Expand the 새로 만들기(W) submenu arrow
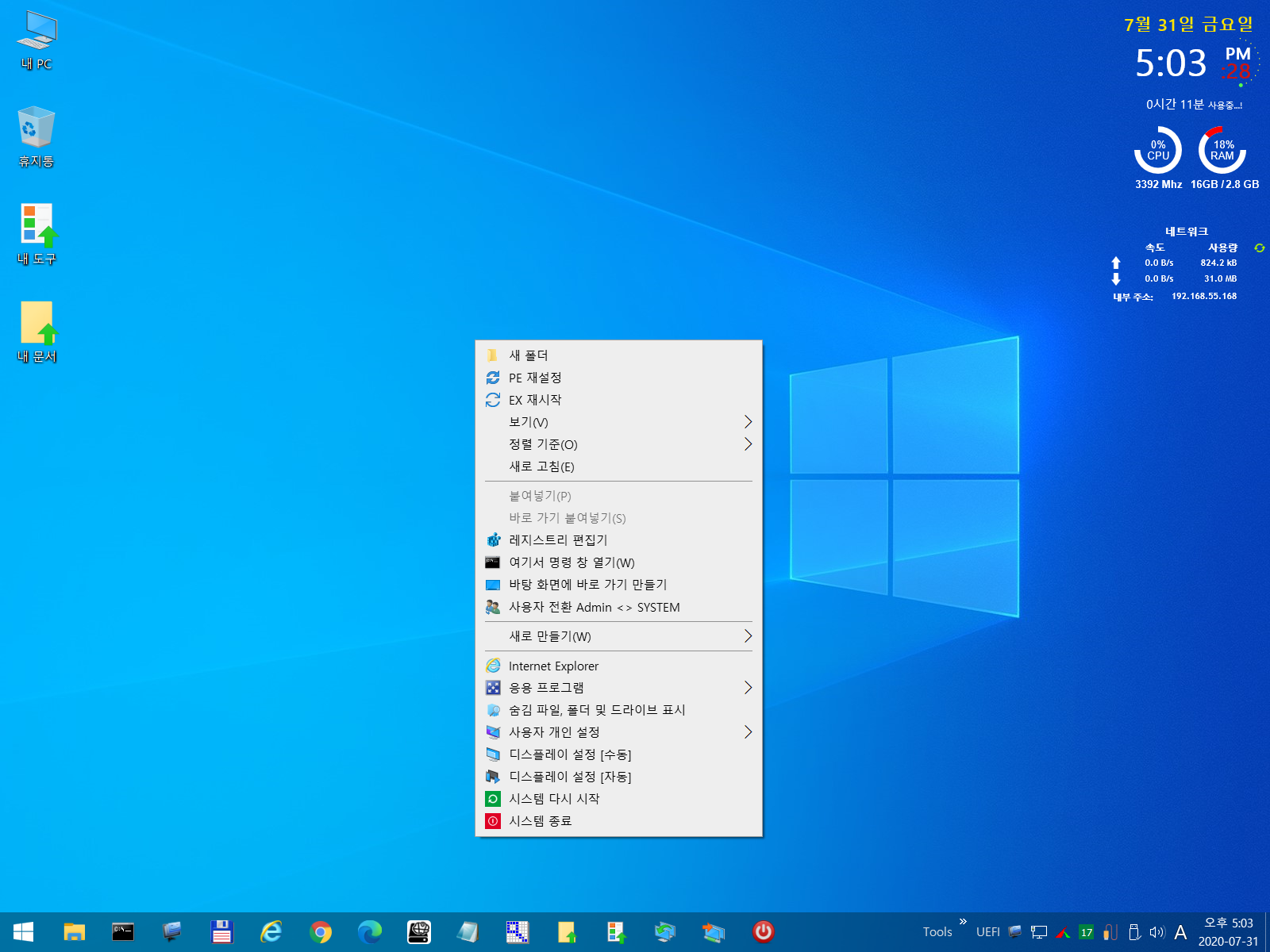The width and height of the screenshot is (1270, 952). (748, 636)
